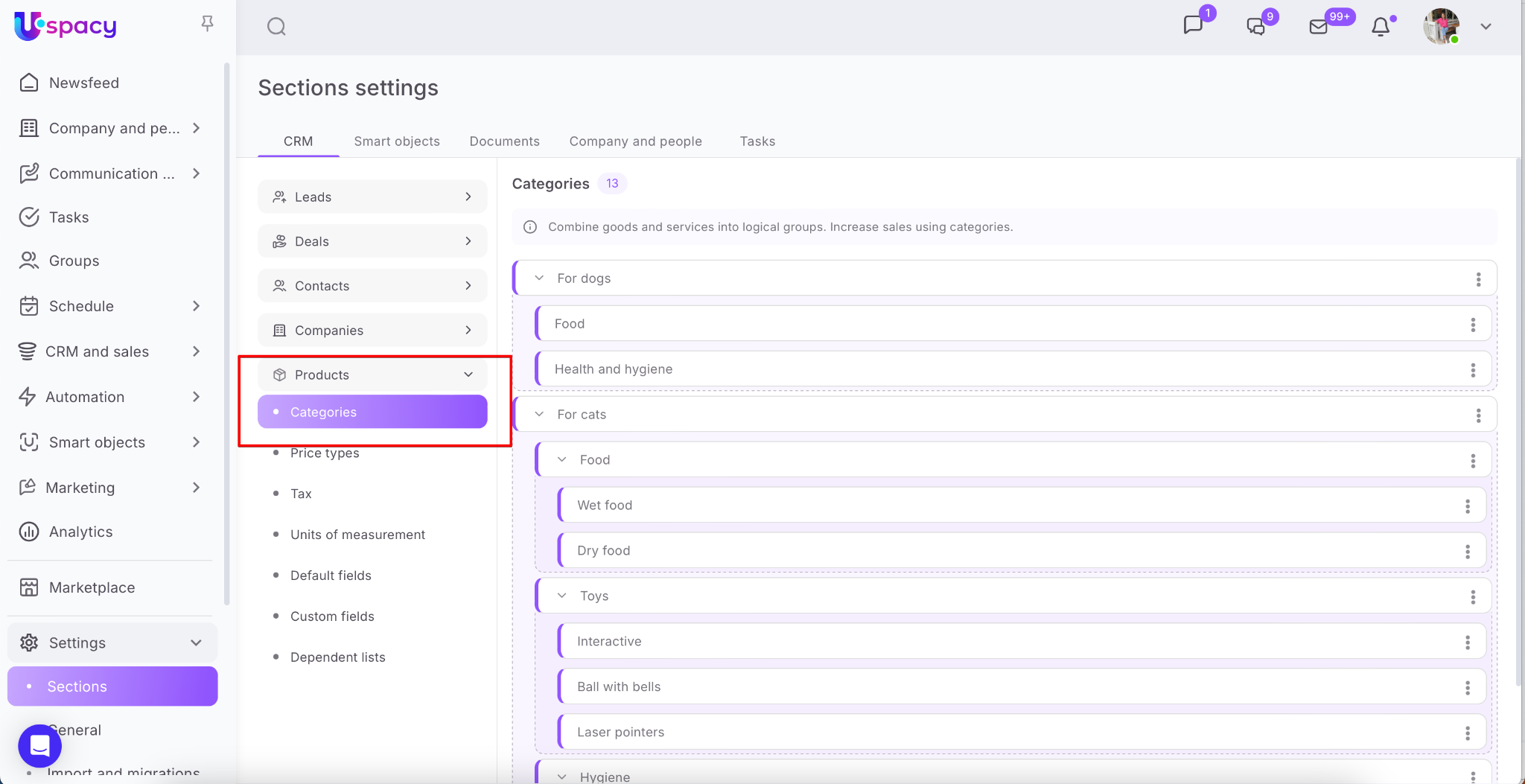The height and width of the screenshot is (784, 1525).
Task: Switch to the Smart objects tab
Action: coord(397,141)
